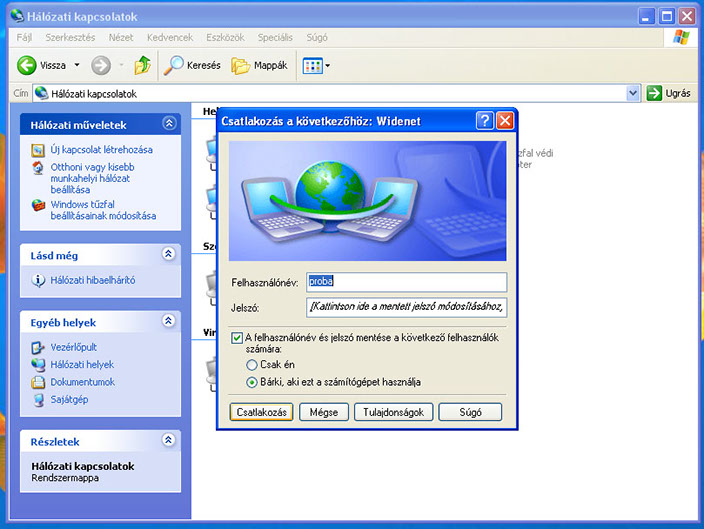The image size is (704, 529).
Task: Collapse the Hálózati műveletek panel
Action: pyautogui.click(x=169, y=123)
